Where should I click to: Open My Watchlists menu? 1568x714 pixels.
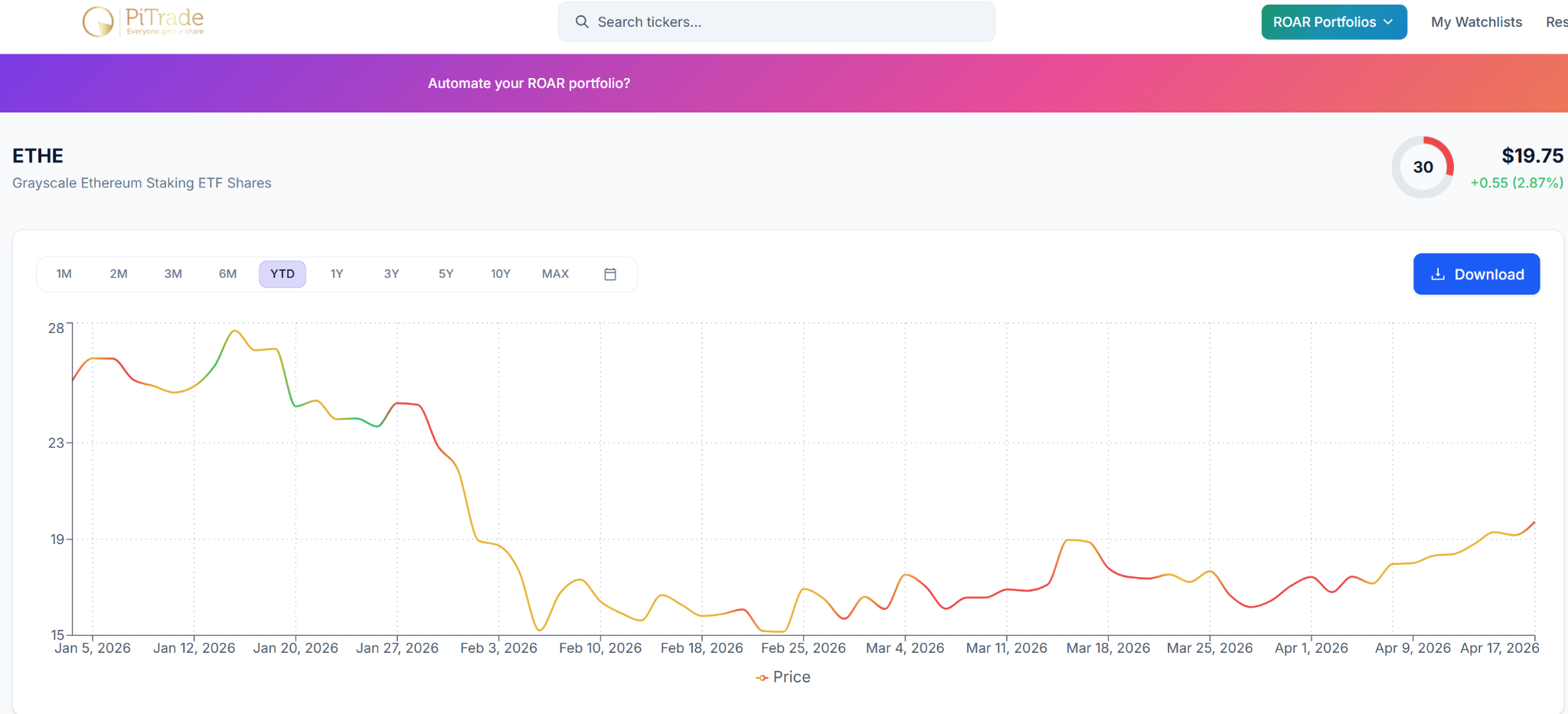point(1476,22)
